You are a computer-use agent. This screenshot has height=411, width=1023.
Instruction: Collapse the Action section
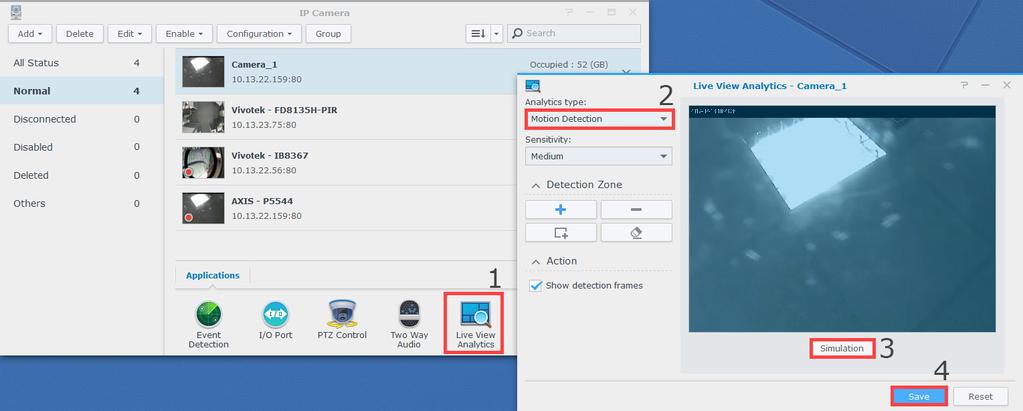[x=536, y=262]
